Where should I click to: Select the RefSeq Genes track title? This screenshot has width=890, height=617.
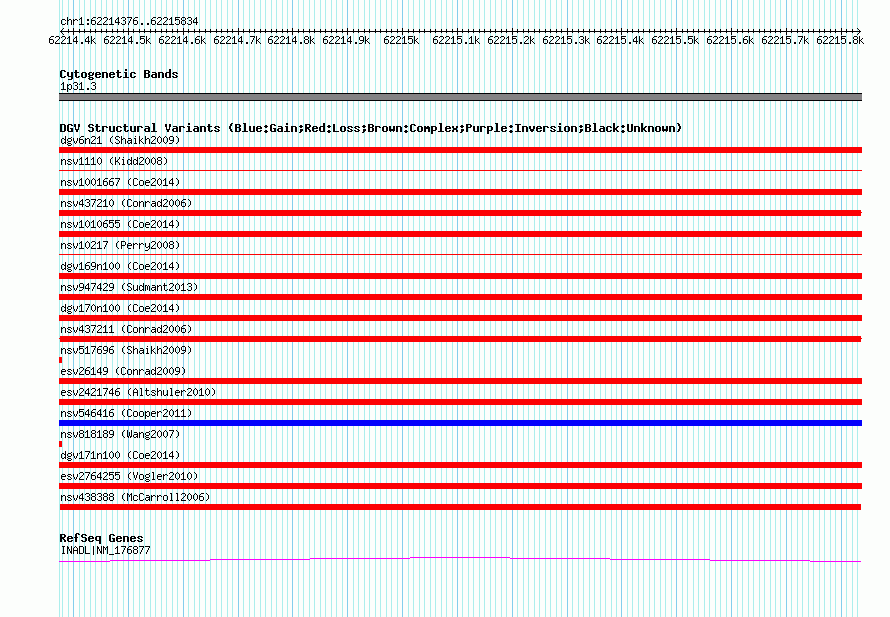pos(102,538)
